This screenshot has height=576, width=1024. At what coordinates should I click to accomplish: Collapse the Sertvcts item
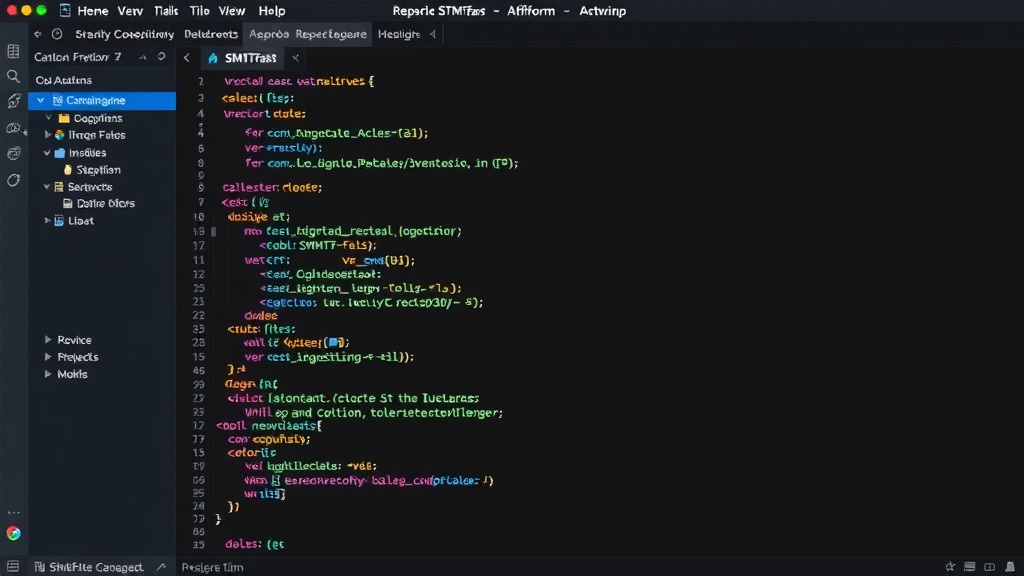[x=47, y=187]
